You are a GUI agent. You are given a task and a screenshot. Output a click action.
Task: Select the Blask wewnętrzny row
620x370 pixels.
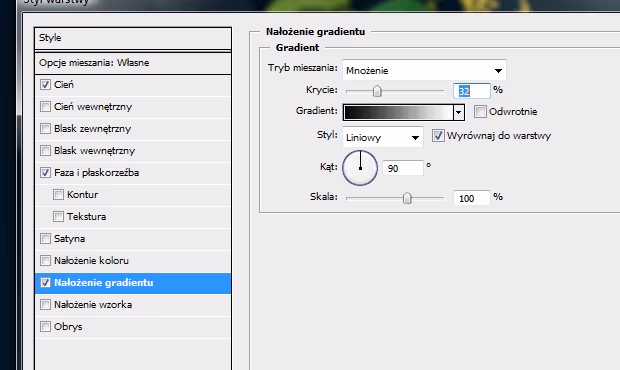(133, 151)
